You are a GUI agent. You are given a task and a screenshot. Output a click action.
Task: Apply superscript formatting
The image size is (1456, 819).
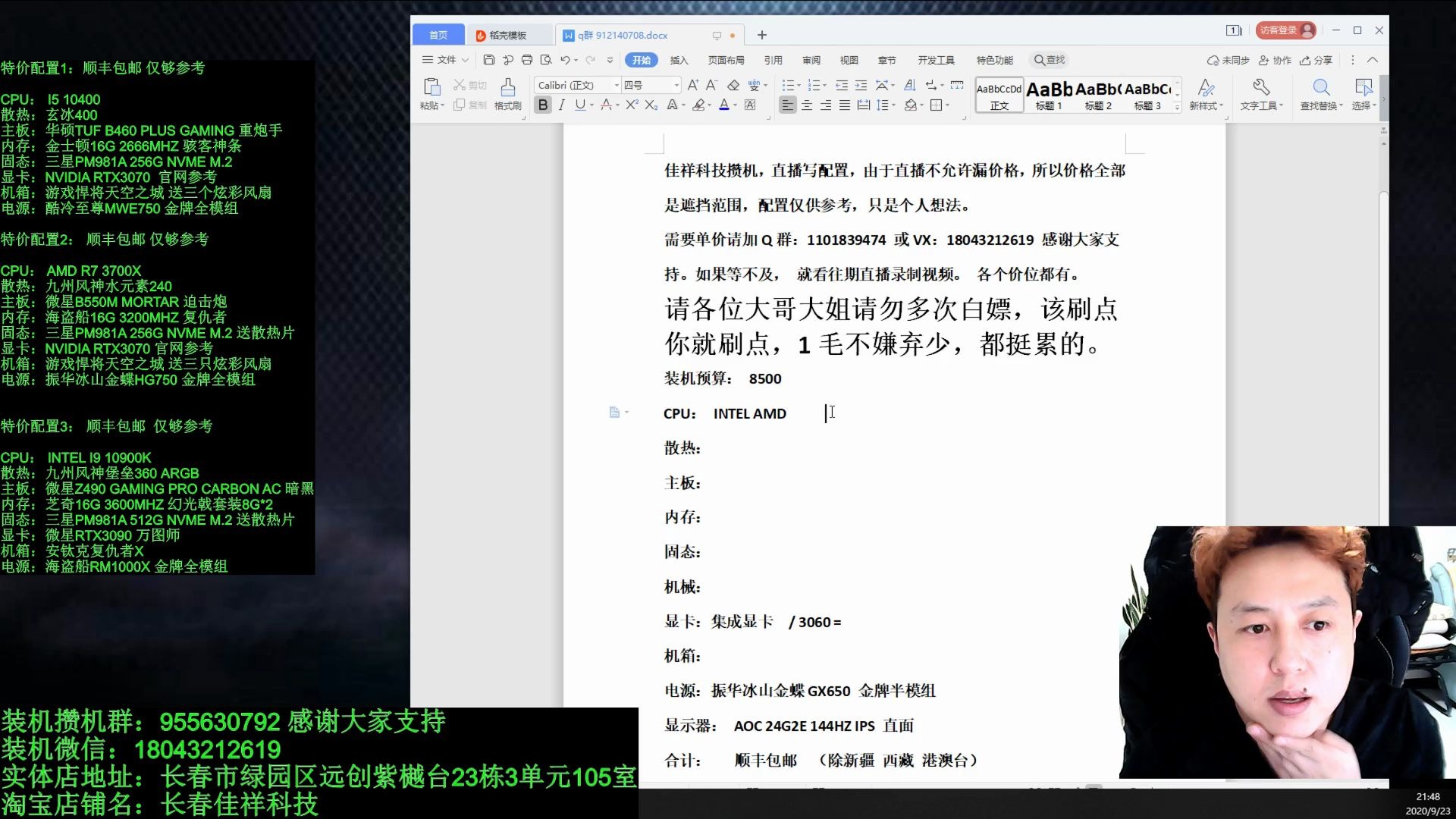632,105
